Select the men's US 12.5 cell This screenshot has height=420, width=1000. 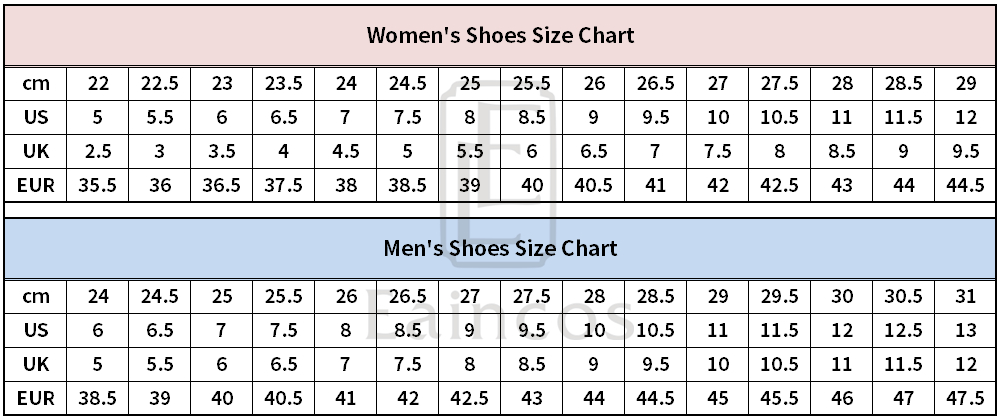coord(904,330)
